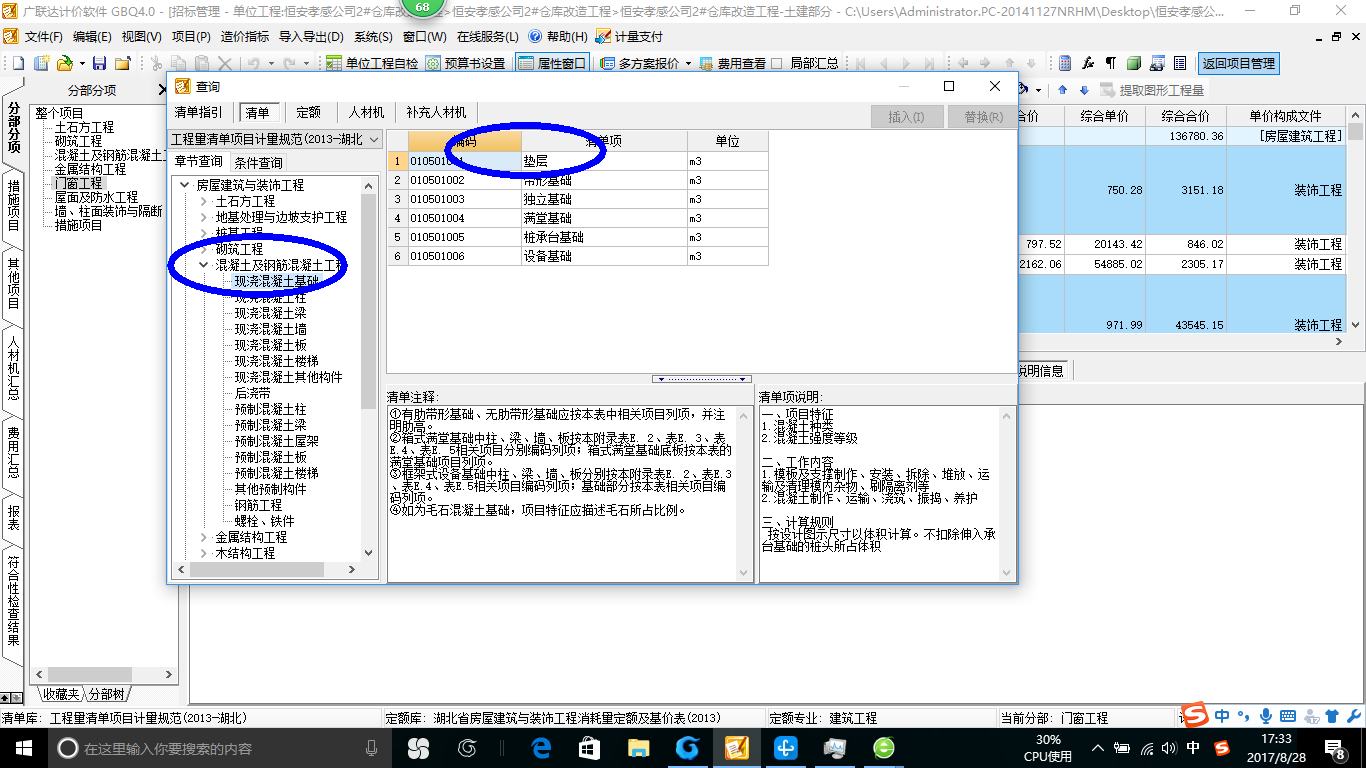Open the 造价指标 menu
The image size is (1366, 768).
(244, 36)
